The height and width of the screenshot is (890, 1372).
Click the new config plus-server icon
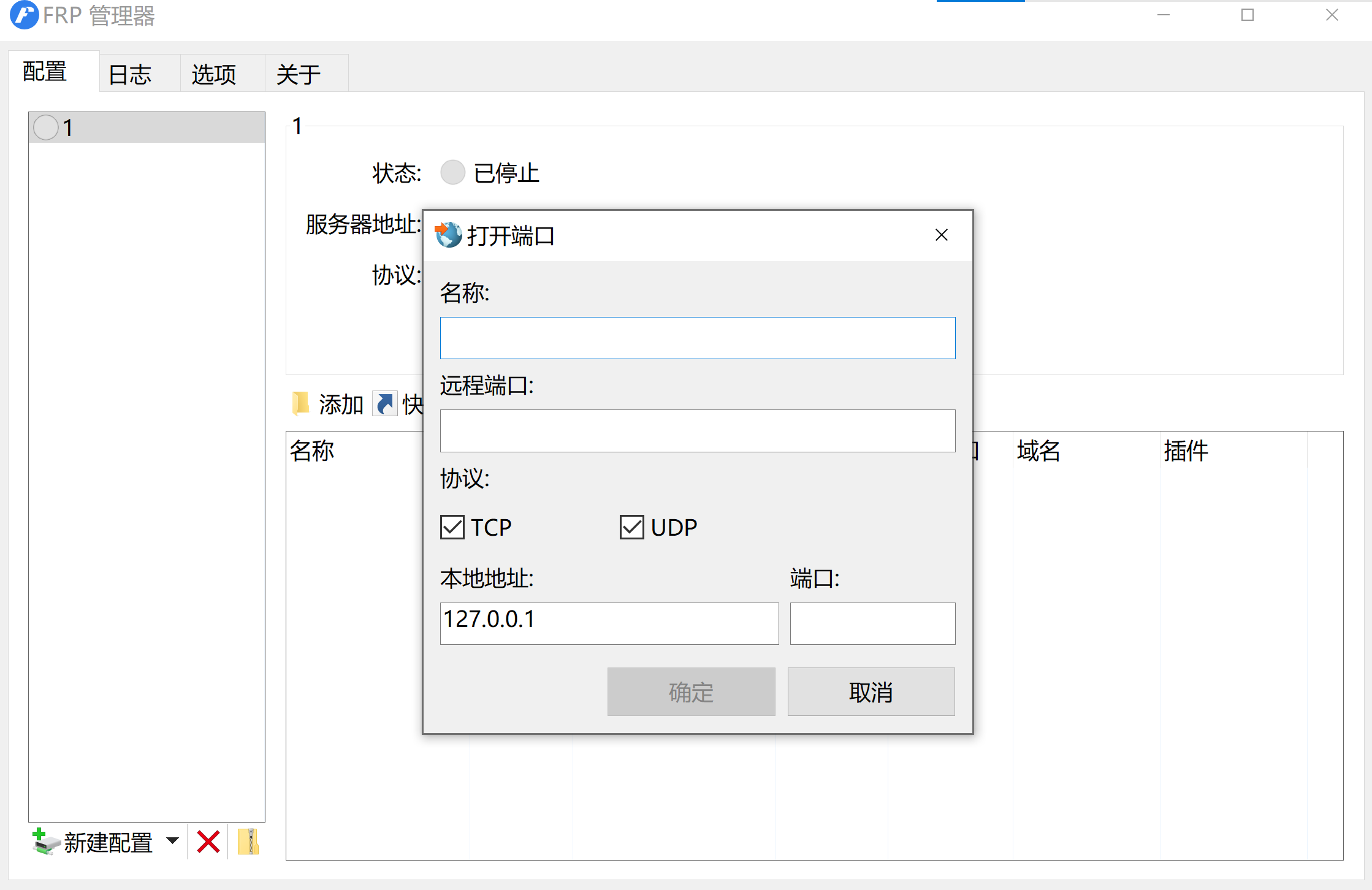(45, 842)
